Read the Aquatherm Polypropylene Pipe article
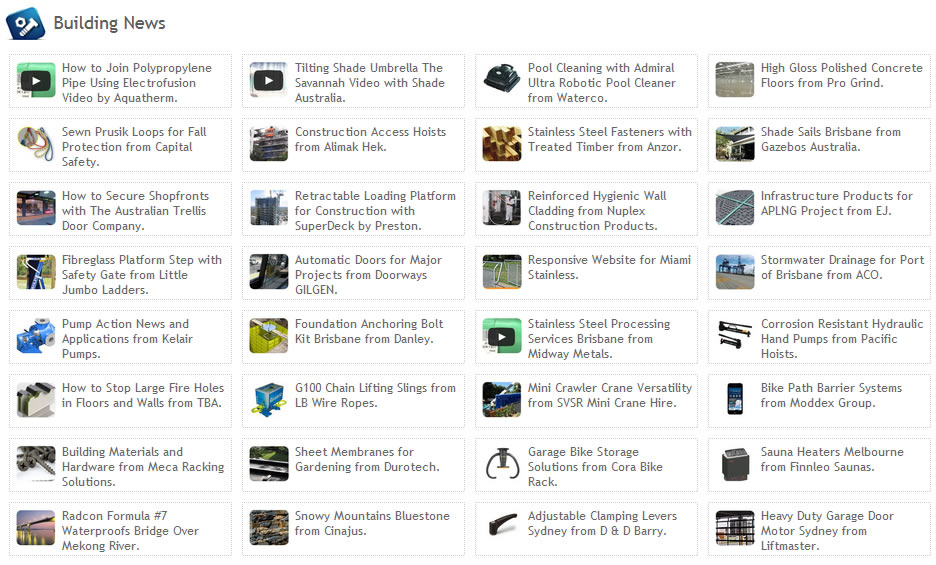This screenshot has width=936, height=565. tap(137, 83)
